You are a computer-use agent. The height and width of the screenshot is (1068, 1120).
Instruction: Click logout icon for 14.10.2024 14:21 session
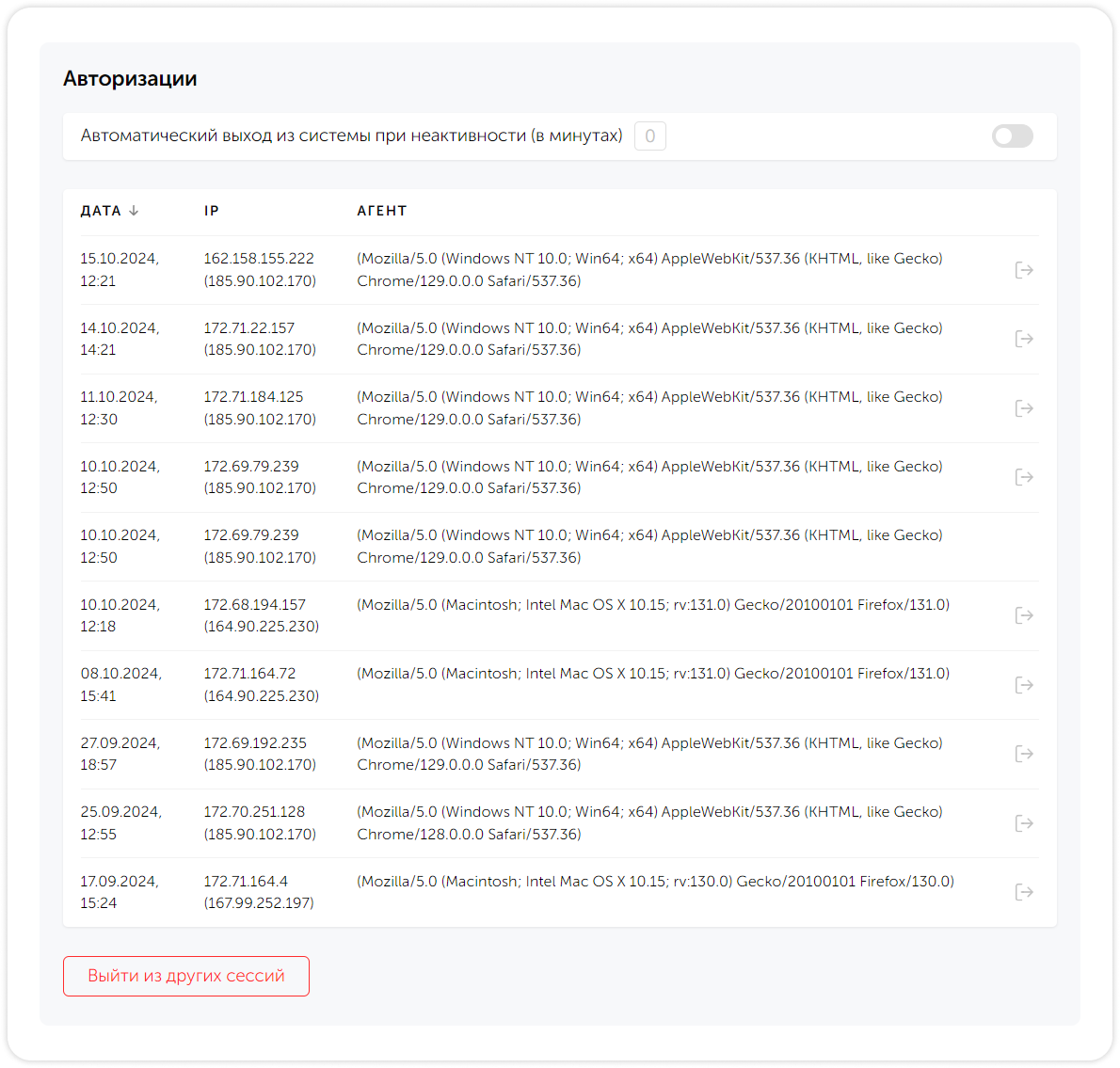1024,339
